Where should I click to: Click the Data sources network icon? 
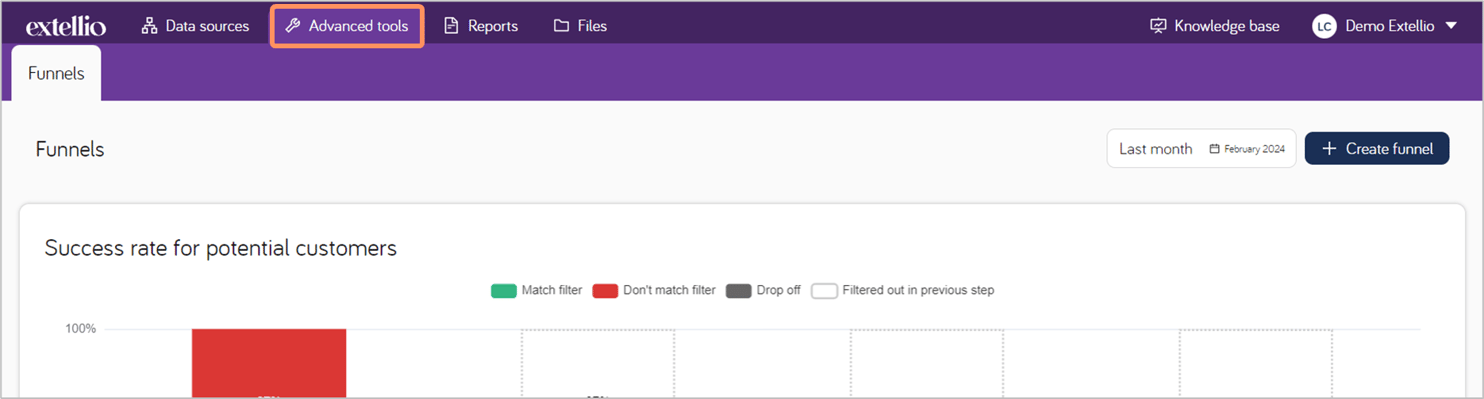[150, 26]
